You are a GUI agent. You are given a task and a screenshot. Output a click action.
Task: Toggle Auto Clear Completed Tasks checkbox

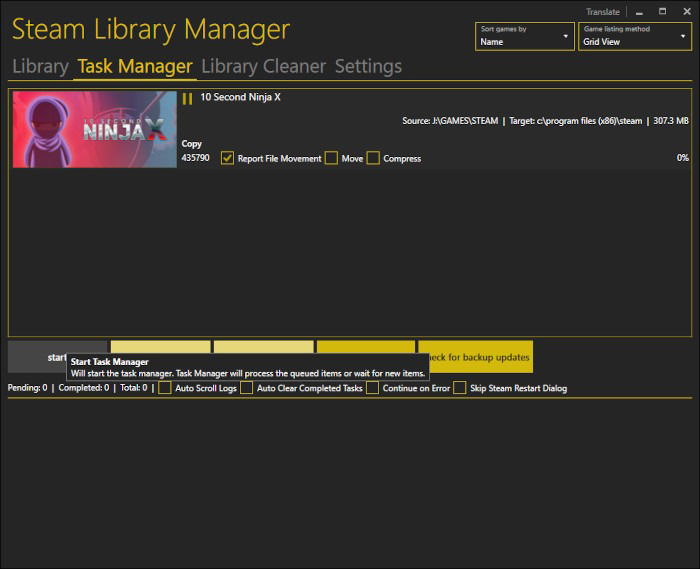[x=246, y=388]
